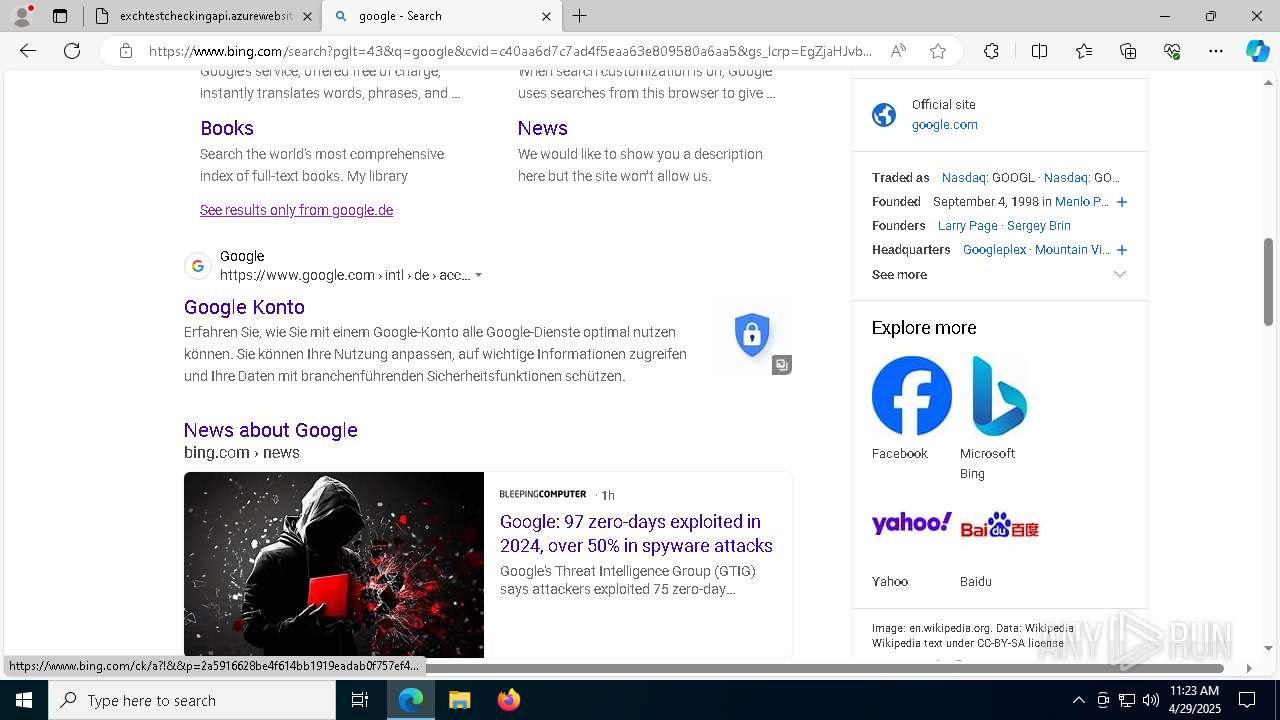The width and height of the screenshot is (1280, 720).
Task: Open the 97 zero-days exploited article
Action: point(636,533)
